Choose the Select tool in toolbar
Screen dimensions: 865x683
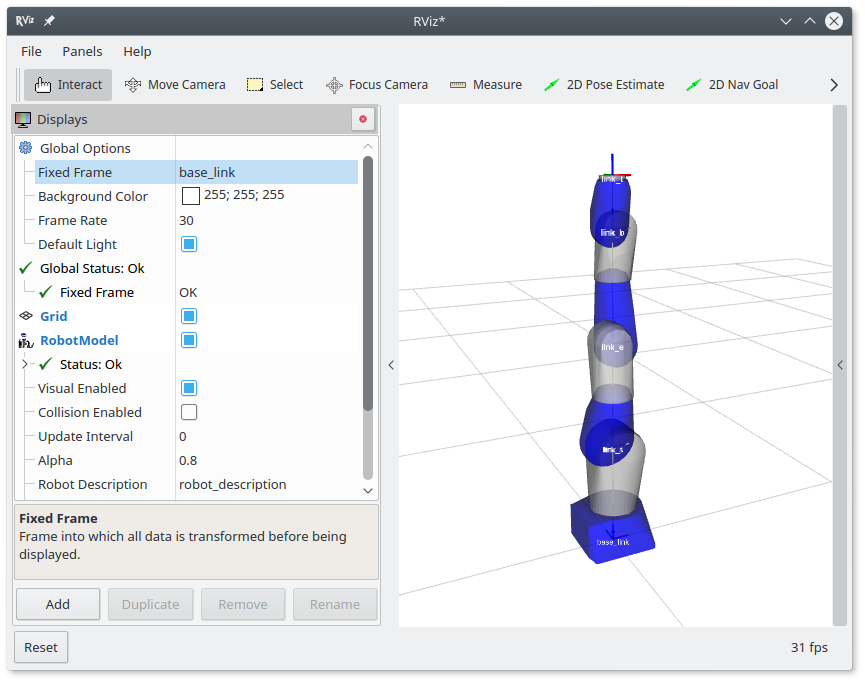275,85
